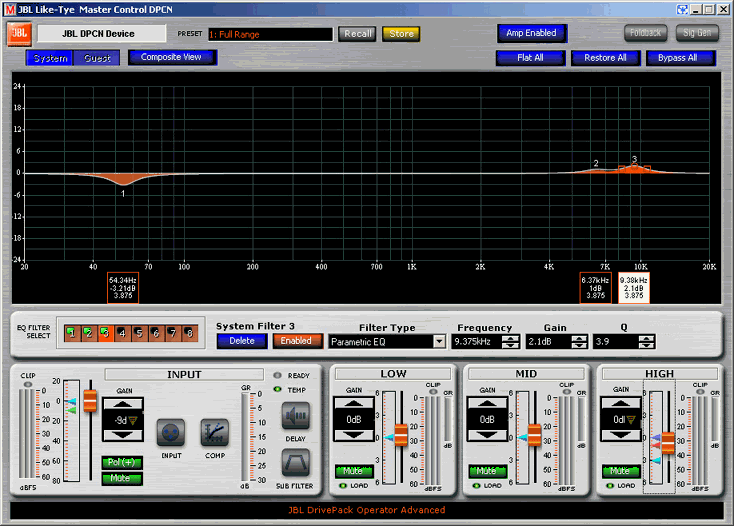Open the INPUT source settings icon
The width and height of the screenshot is (734, 526).
pos(170,433)
